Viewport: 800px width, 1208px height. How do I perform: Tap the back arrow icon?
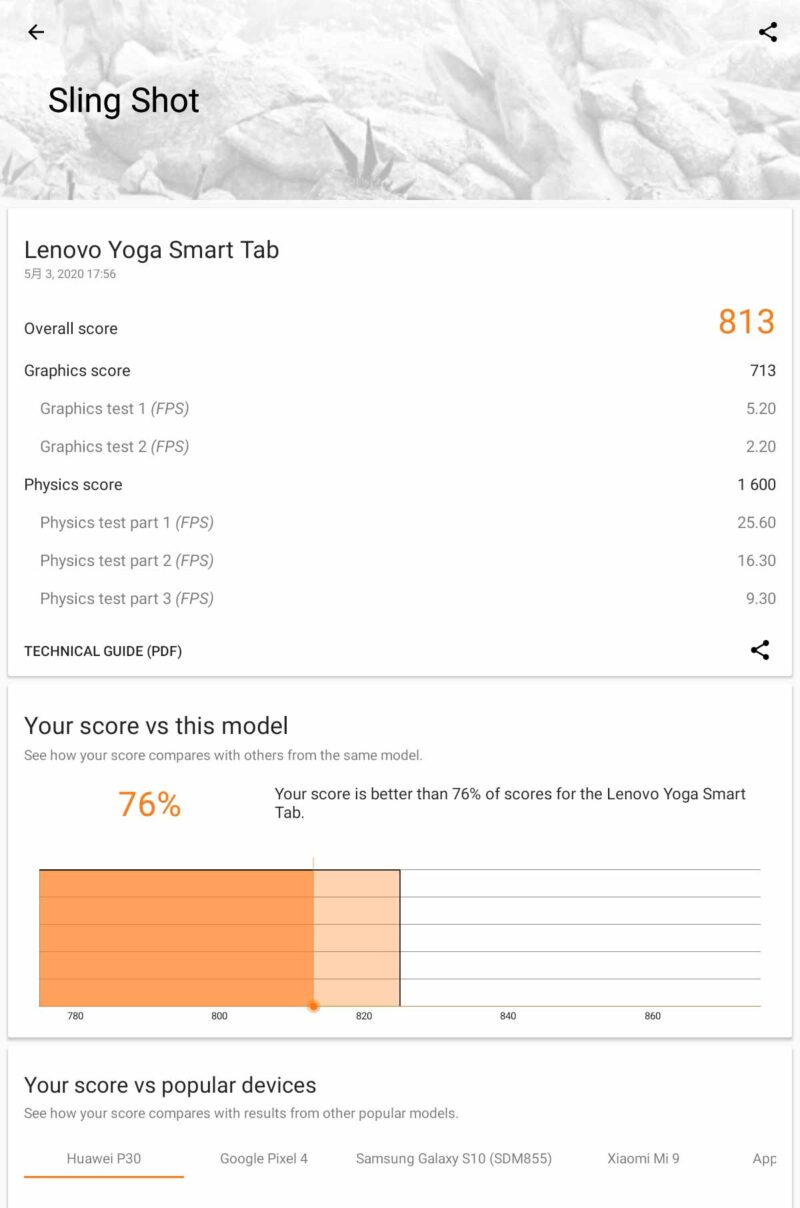coord(36,32)
